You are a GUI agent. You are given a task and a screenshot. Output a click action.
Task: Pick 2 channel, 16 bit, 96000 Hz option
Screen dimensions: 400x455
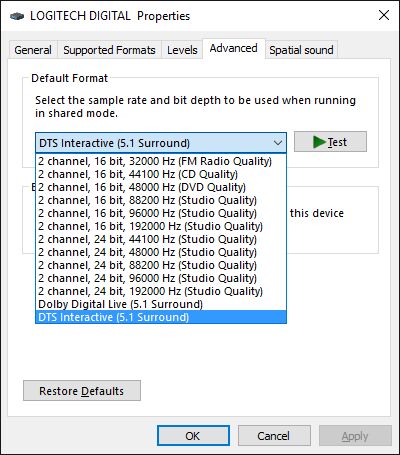(161, 213)
